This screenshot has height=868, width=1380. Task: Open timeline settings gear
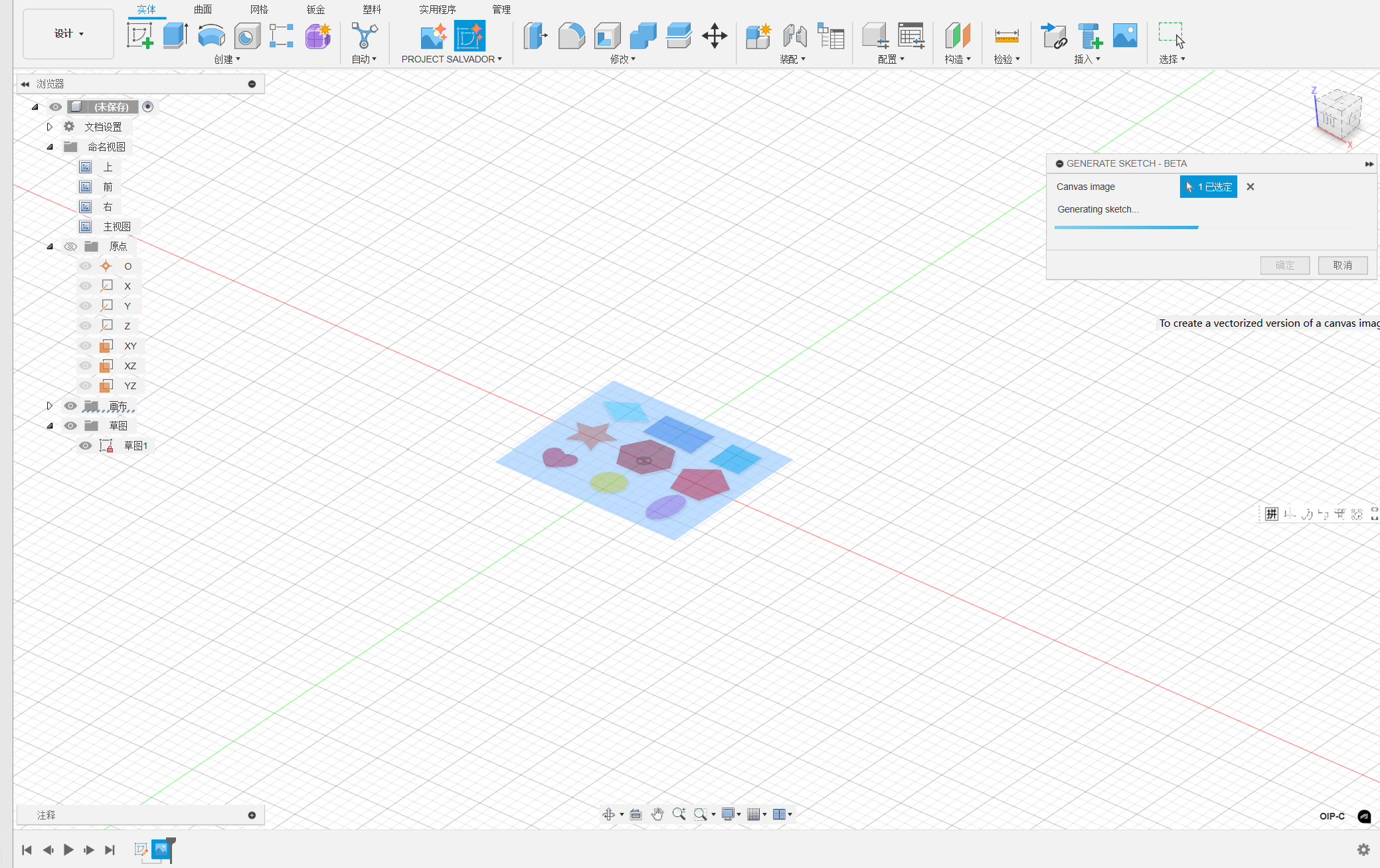(x=1363, y=849)
